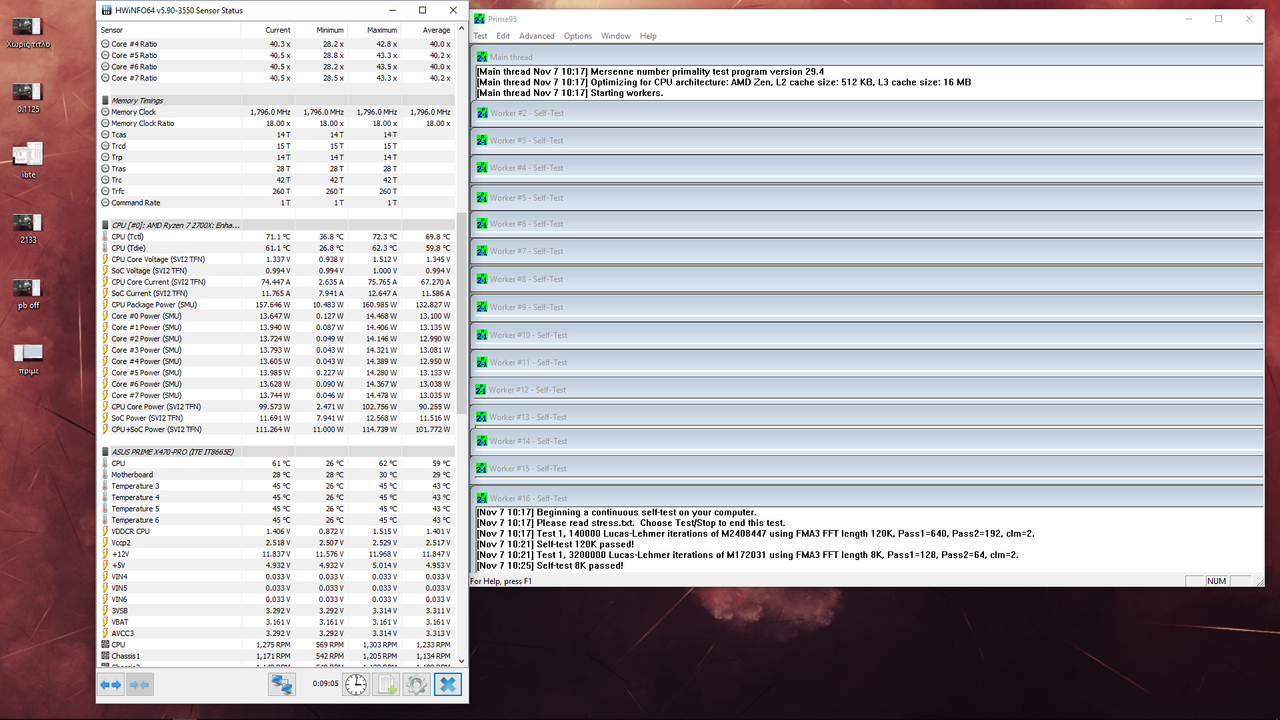Image resolution: width=1280 pixels, height=720 pixels.
Task: Click the thermometer icon beside CPU (Tctl)
Action: tap(105, 237)
